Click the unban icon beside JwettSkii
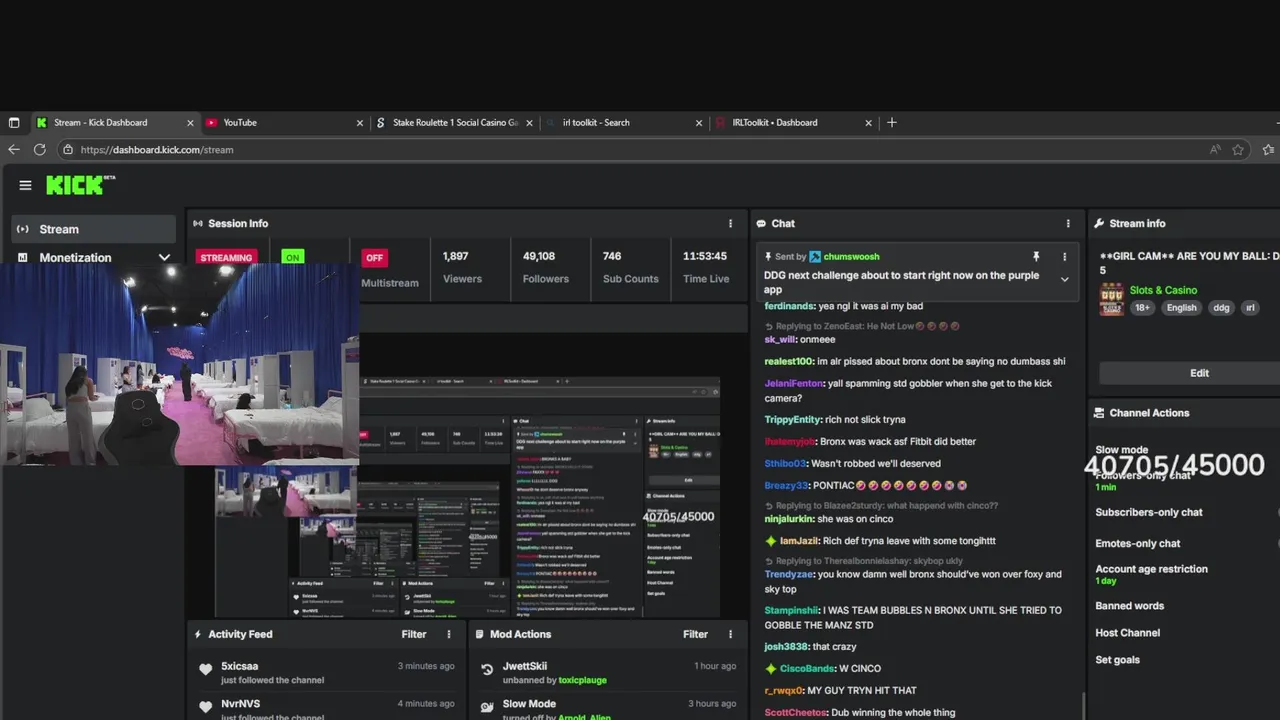This screenshot has height=720, width=1280. [487, 670]
